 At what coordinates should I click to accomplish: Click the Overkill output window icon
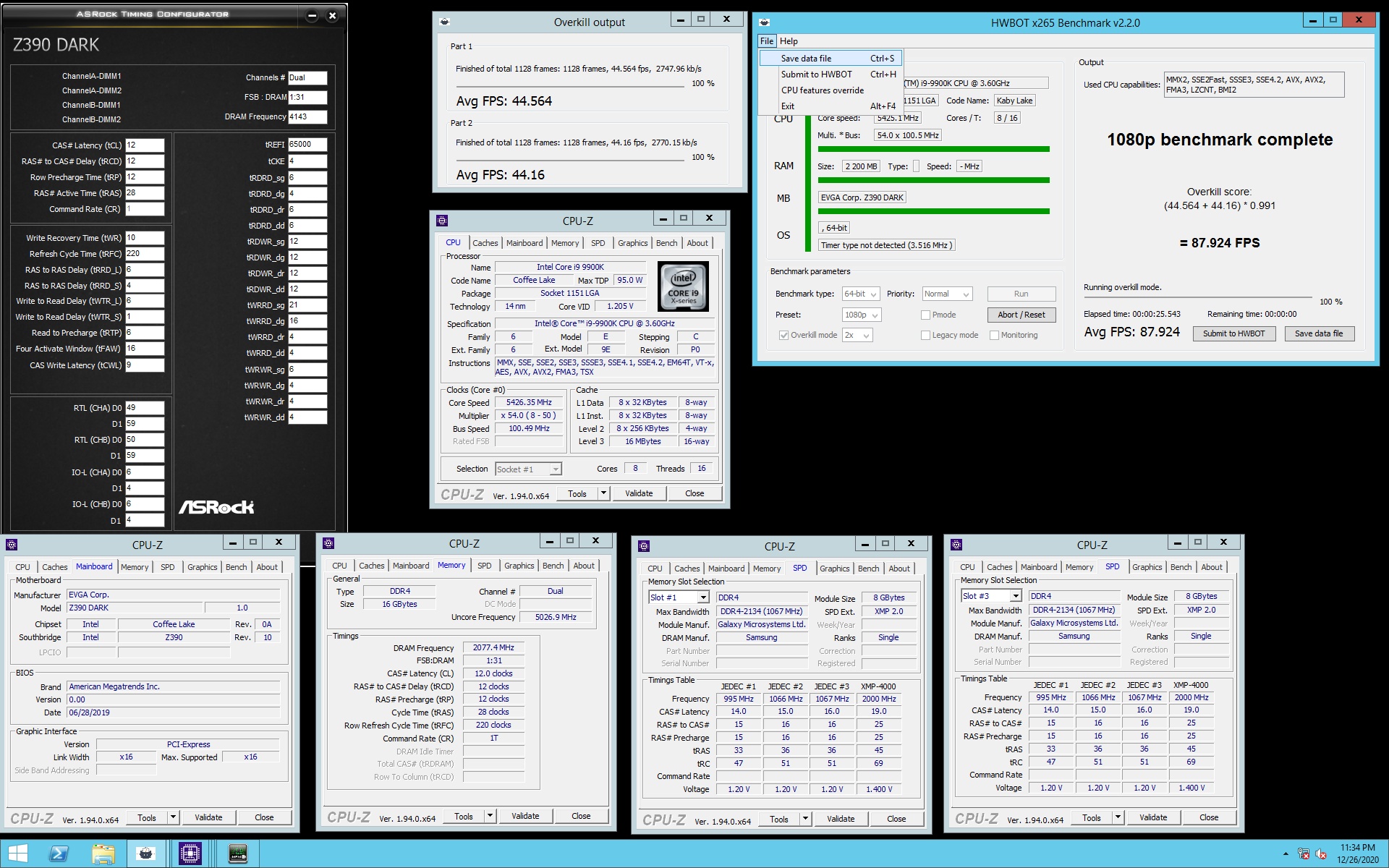pos(445,22)
